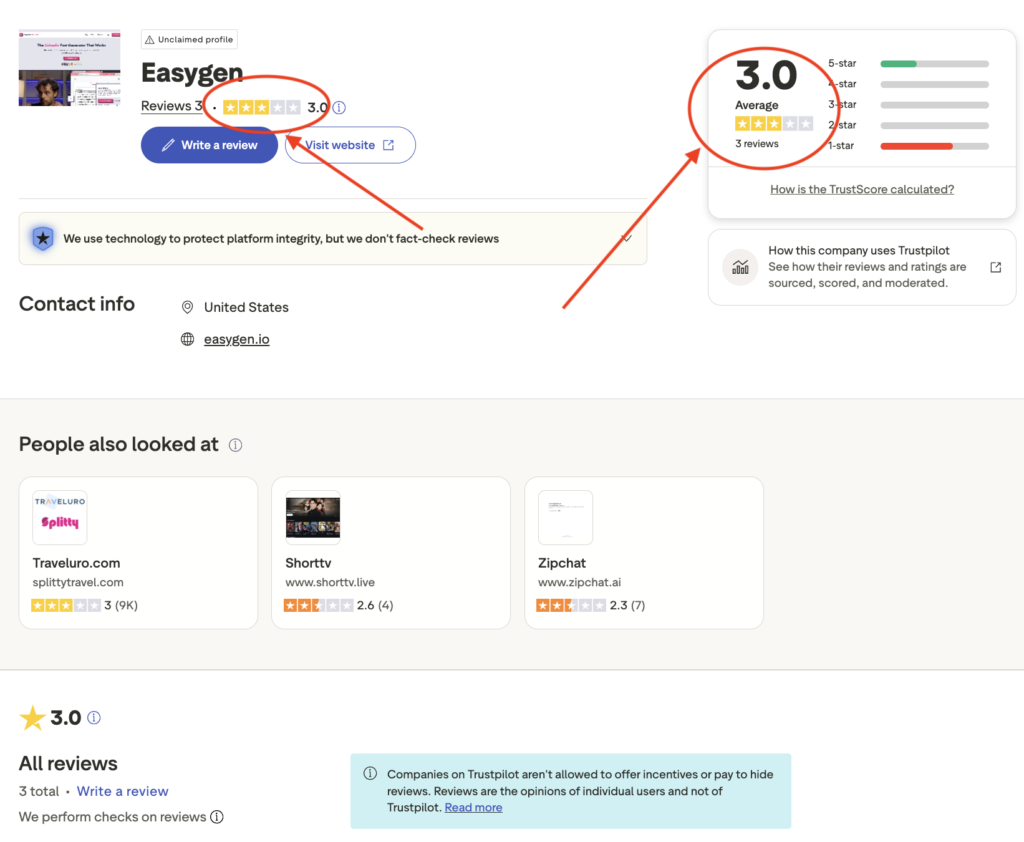This screenshot has height=842, width=1024.
Task: Click the www.zipchat.ai domain text
Action: [x=579, y=582]
